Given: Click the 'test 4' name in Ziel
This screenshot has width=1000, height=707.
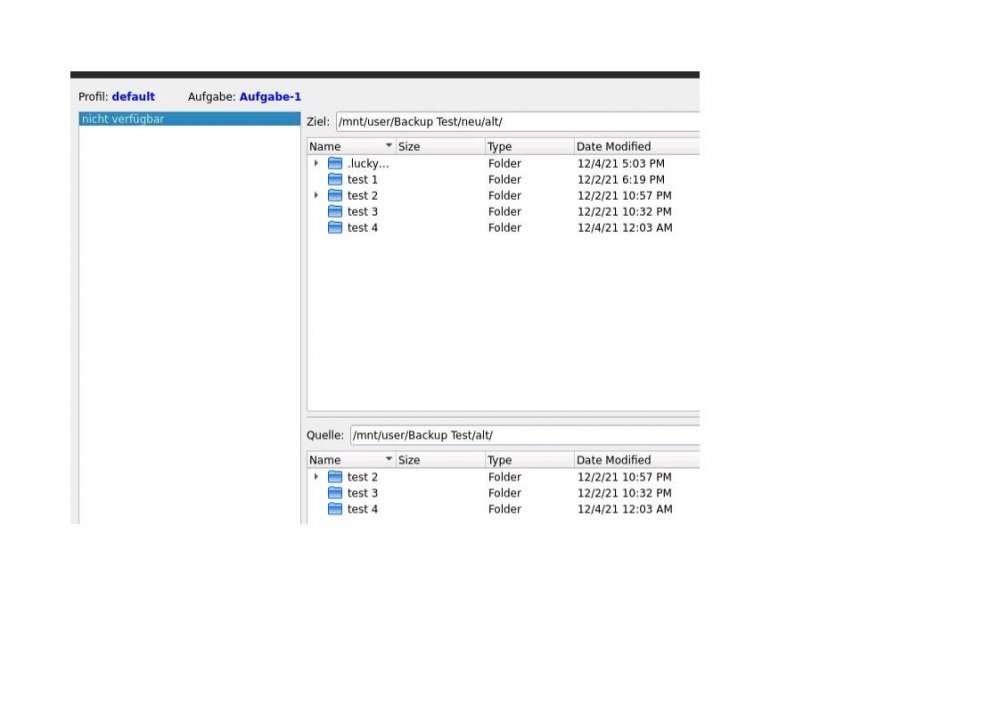Looking at the screenshot, I should pyautogui.click(x=362, y=228).
